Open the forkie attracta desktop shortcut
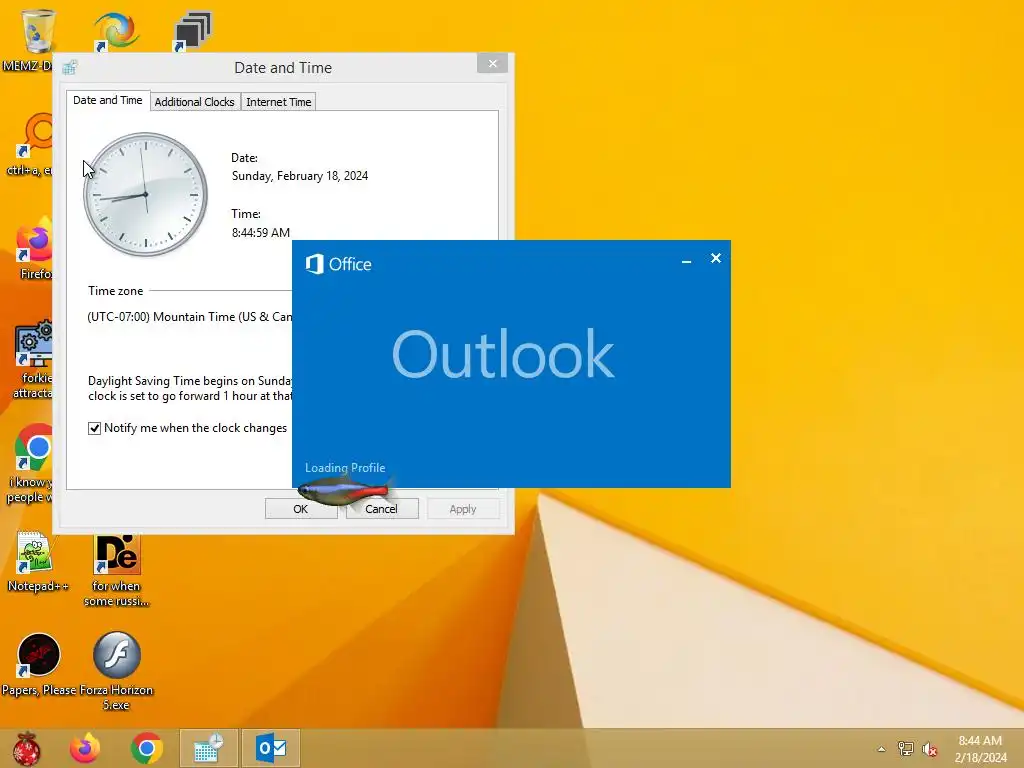The image size is (1024, 768). point(34,345)
